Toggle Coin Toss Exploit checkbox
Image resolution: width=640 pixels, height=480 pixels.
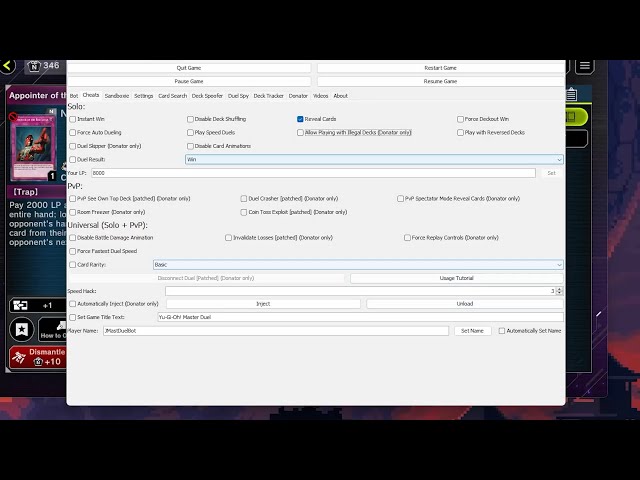click(x=244, y=212)
